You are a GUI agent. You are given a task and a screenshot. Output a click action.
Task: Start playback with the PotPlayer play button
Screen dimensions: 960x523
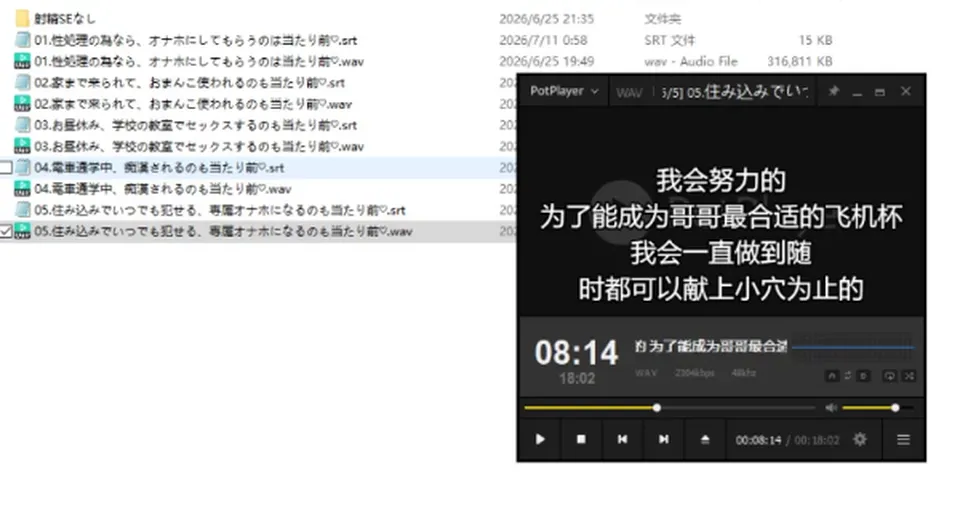click(x=540, y=439)
